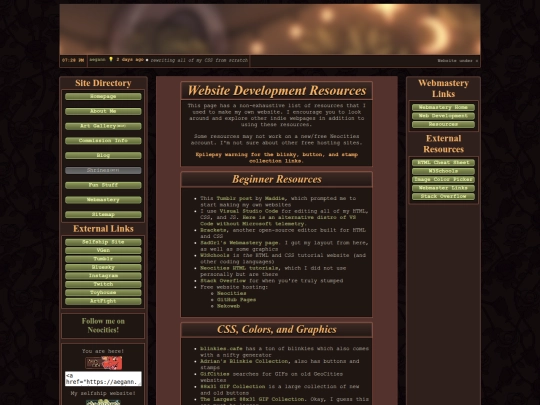Open the 'Brackets' editor link

click(x=213, y=230)
